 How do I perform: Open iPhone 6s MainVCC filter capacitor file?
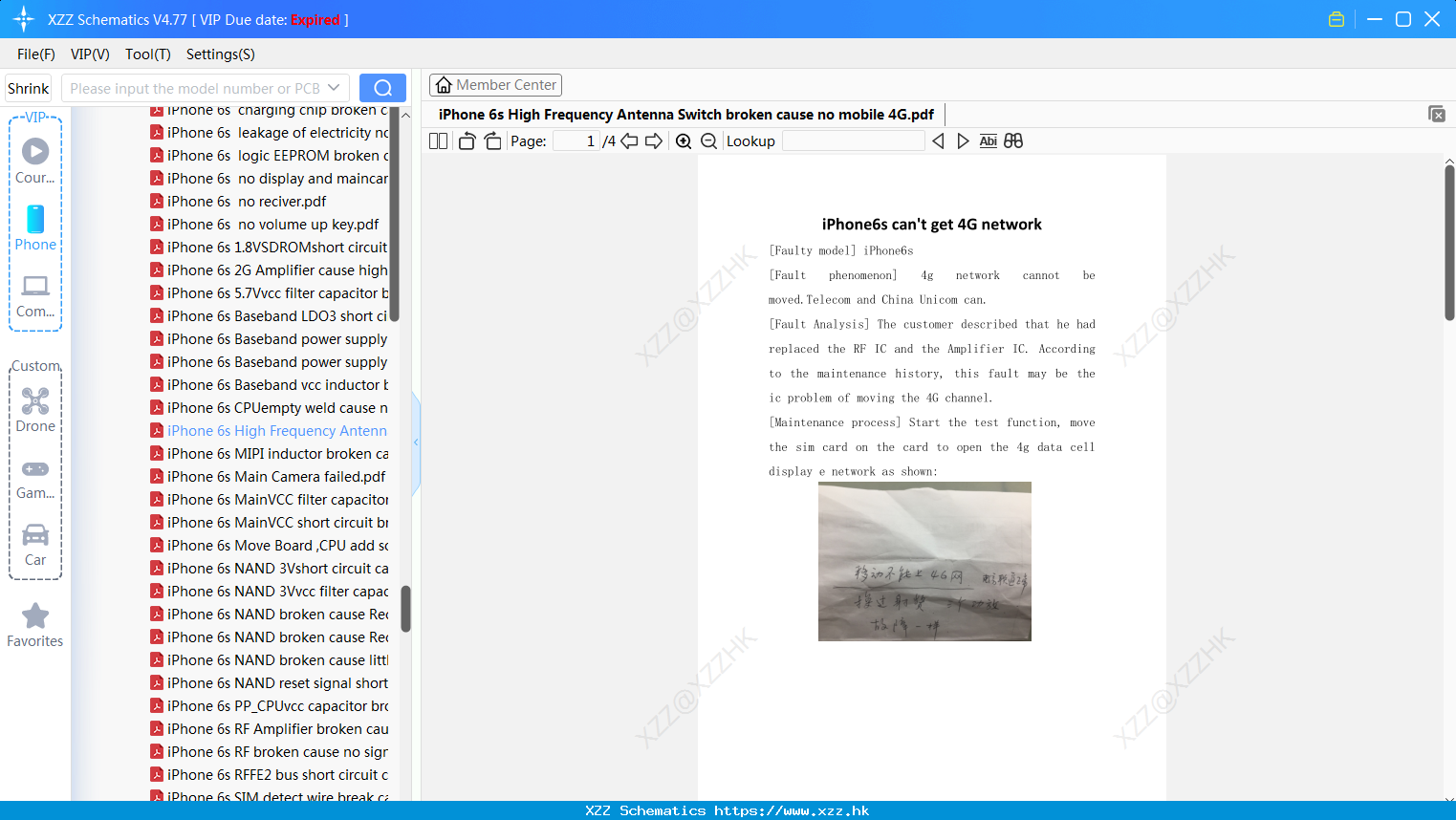coord(269,500)
